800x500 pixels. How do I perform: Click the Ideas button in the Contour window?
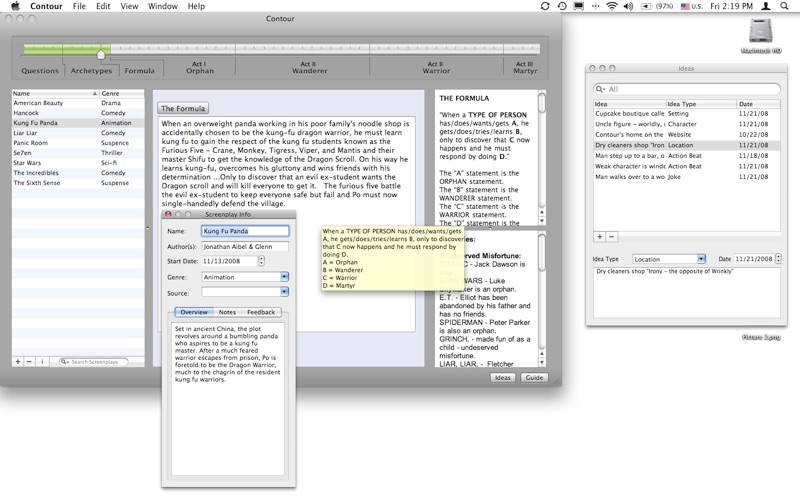point(504,377)
